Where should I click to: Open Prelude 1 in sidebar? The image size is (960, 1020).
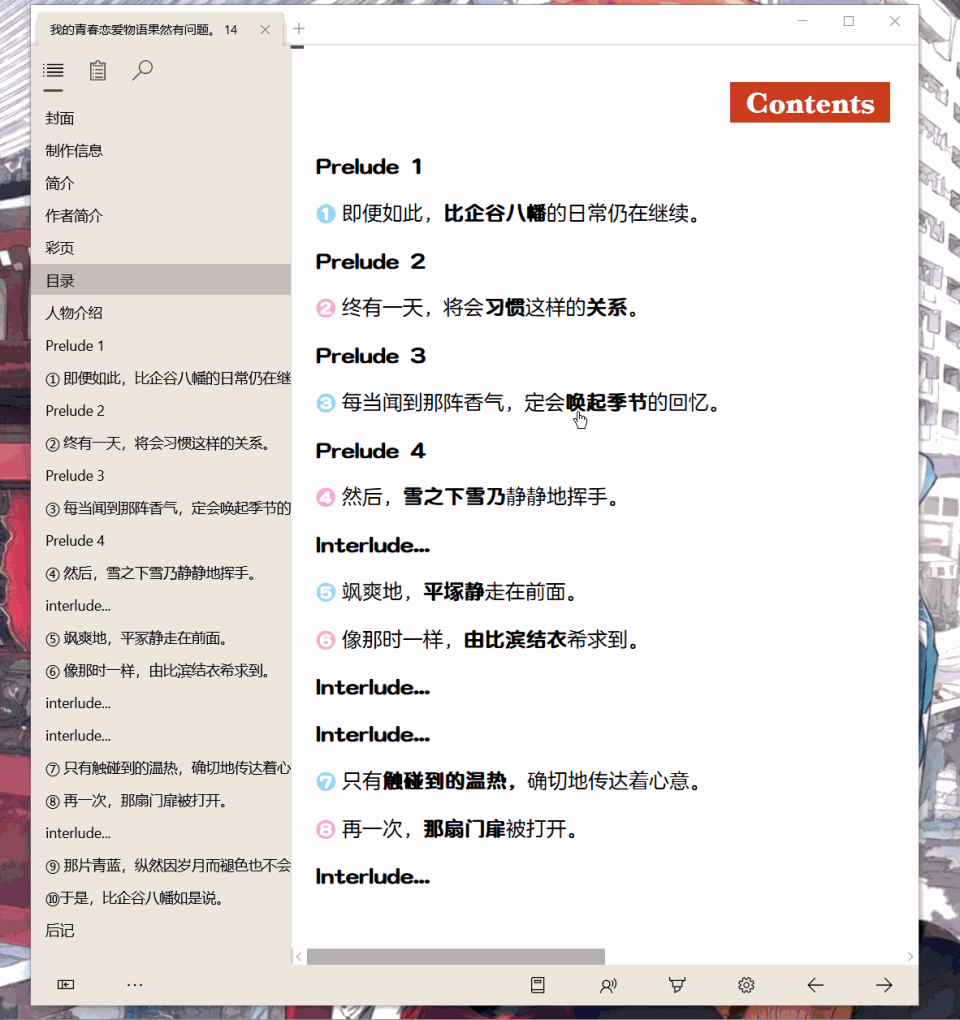pos(161,345)
